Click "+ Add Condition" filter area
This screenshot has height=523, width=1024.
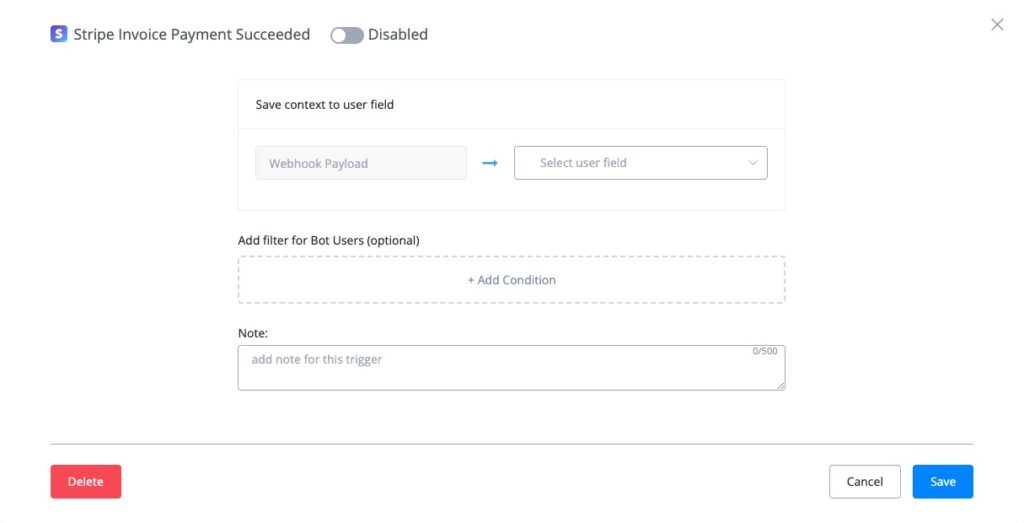[x=511, y=280]
